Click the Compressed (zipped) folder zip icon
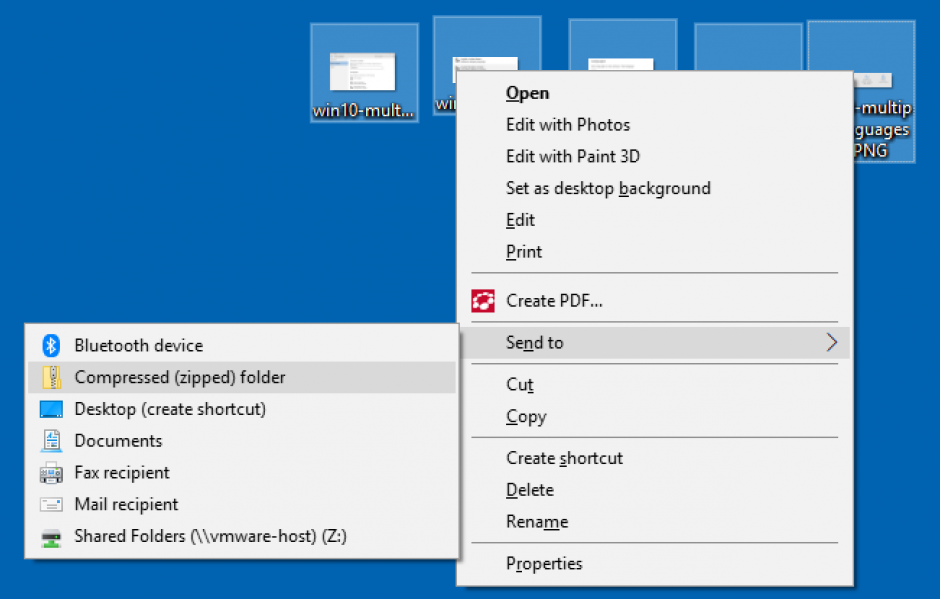 53,376
